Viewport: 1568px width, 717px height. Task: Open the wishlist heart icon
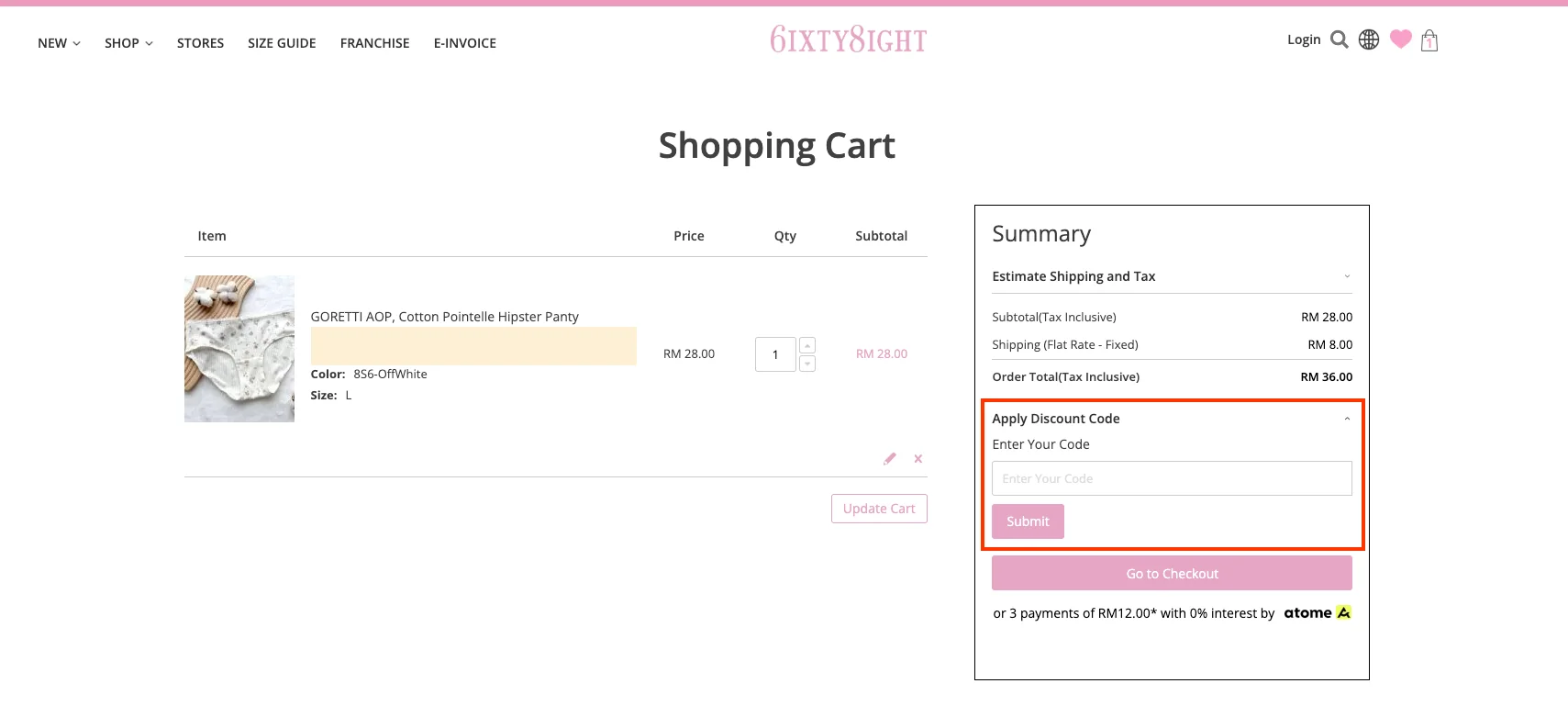[x=1400, y=39]
